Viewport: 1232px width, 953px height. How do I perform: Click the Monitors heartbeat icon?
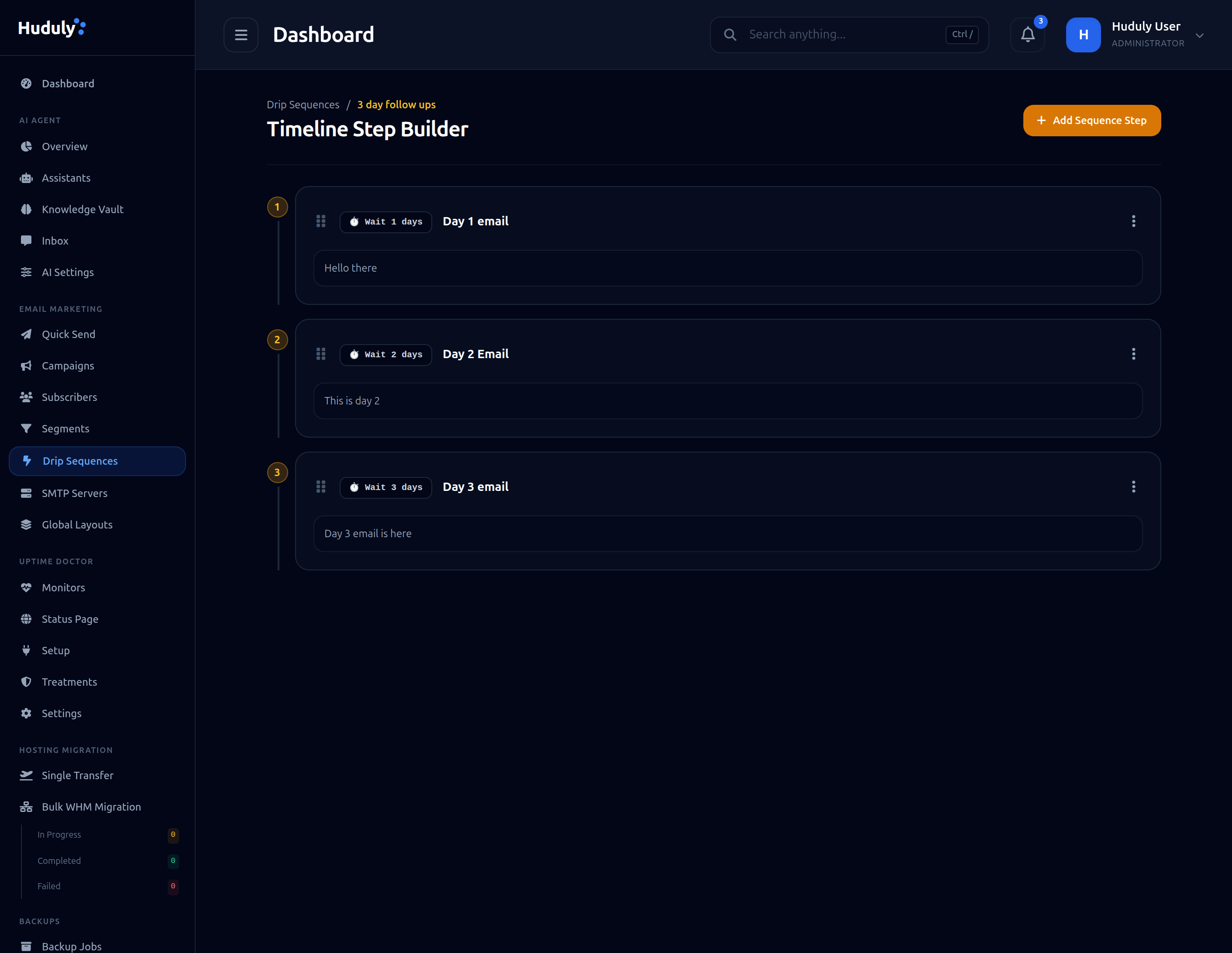[x=26, y=588]
